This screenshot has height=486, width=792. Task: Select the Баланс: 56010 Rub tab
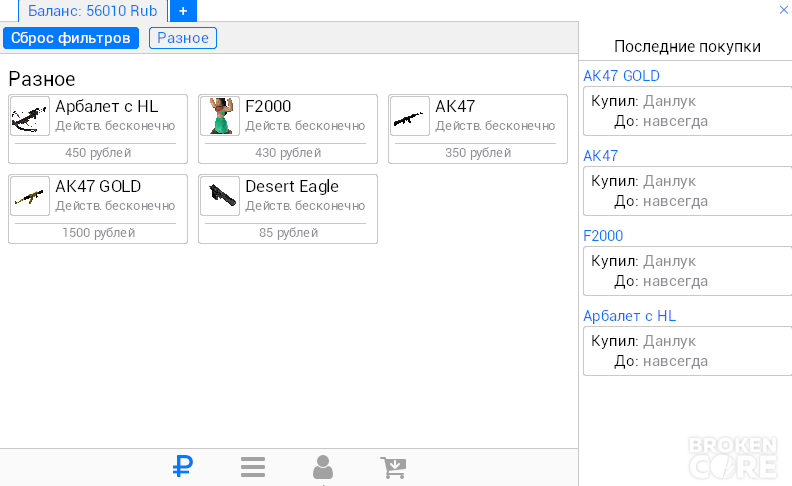(x=92, y=11)
